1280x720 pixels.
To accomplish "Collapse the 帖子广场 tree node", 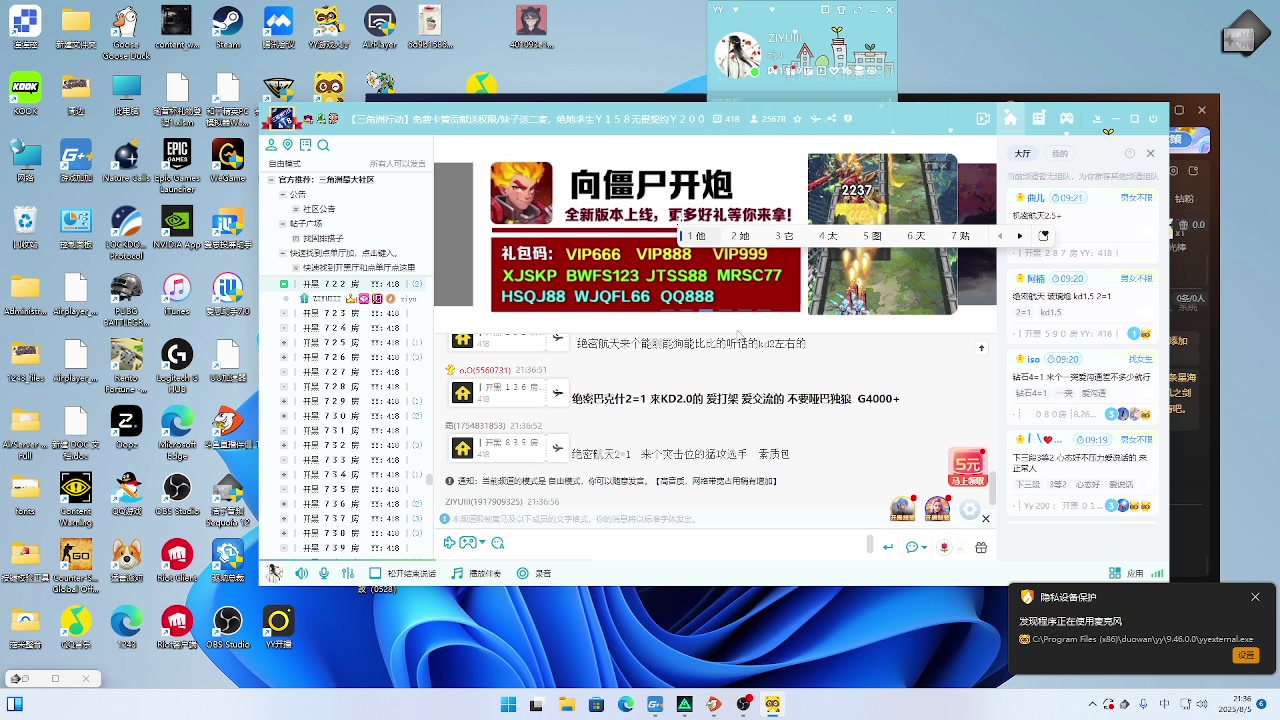I will (x=283, y=224).
